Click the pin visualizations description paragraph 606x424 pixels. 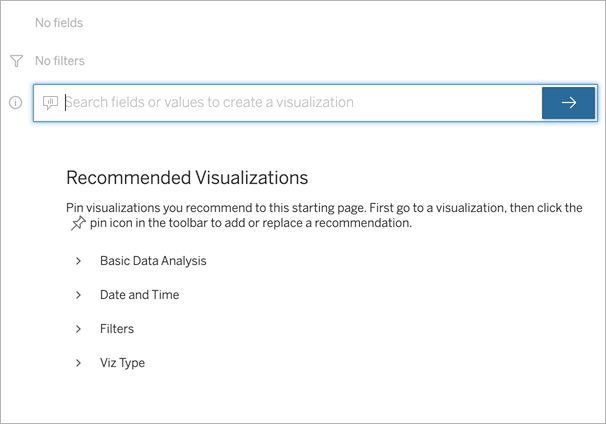[x=320, y=208]
